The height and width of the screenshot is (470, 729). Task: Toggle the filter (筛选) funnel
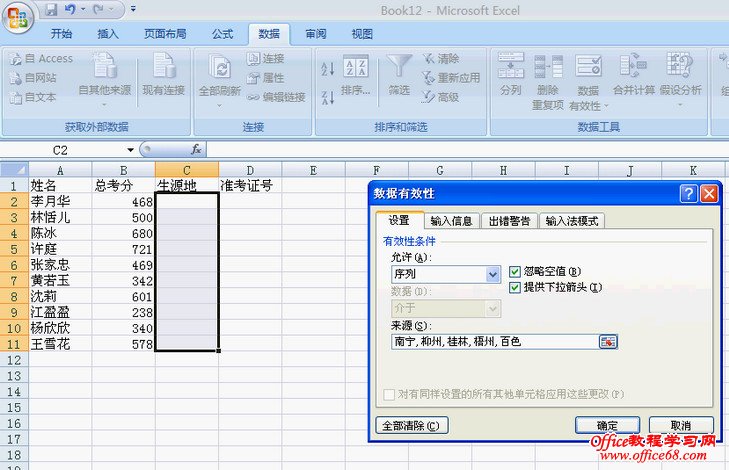point(399,75)
